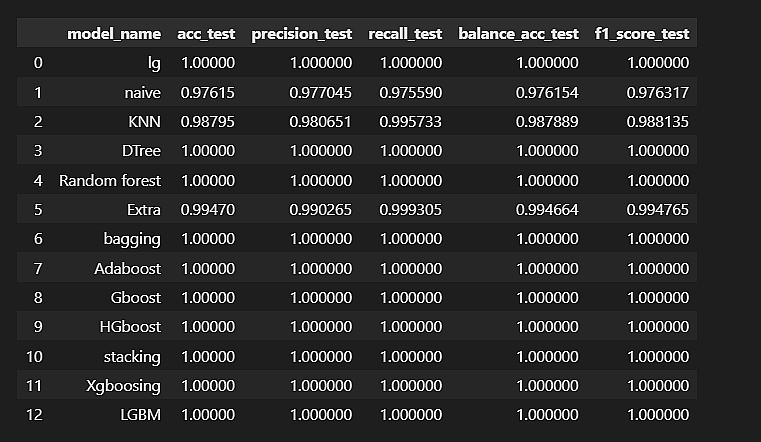This screenshot has height=442, width=761.
Task: Click the acc_test column header
Action: point(208,34)
